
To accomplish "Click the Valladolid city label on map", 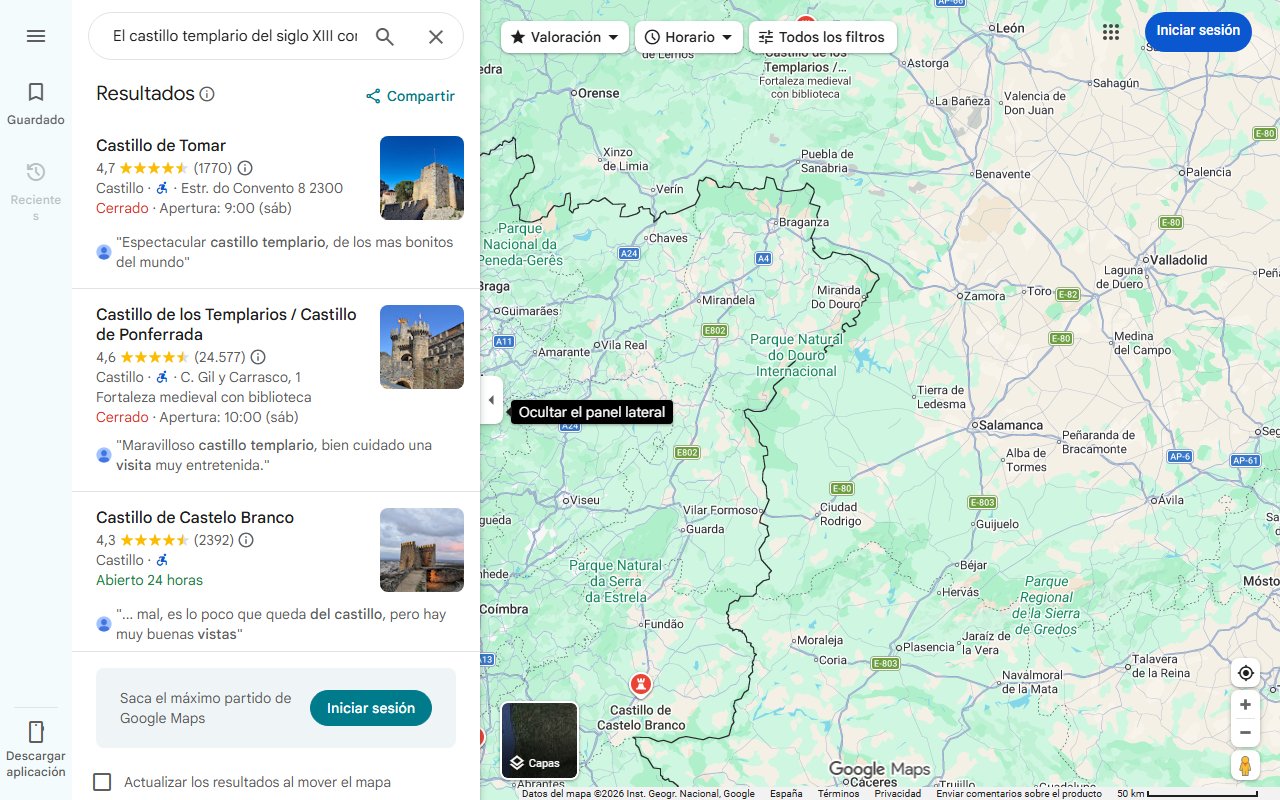I will tap(1178, 260).
